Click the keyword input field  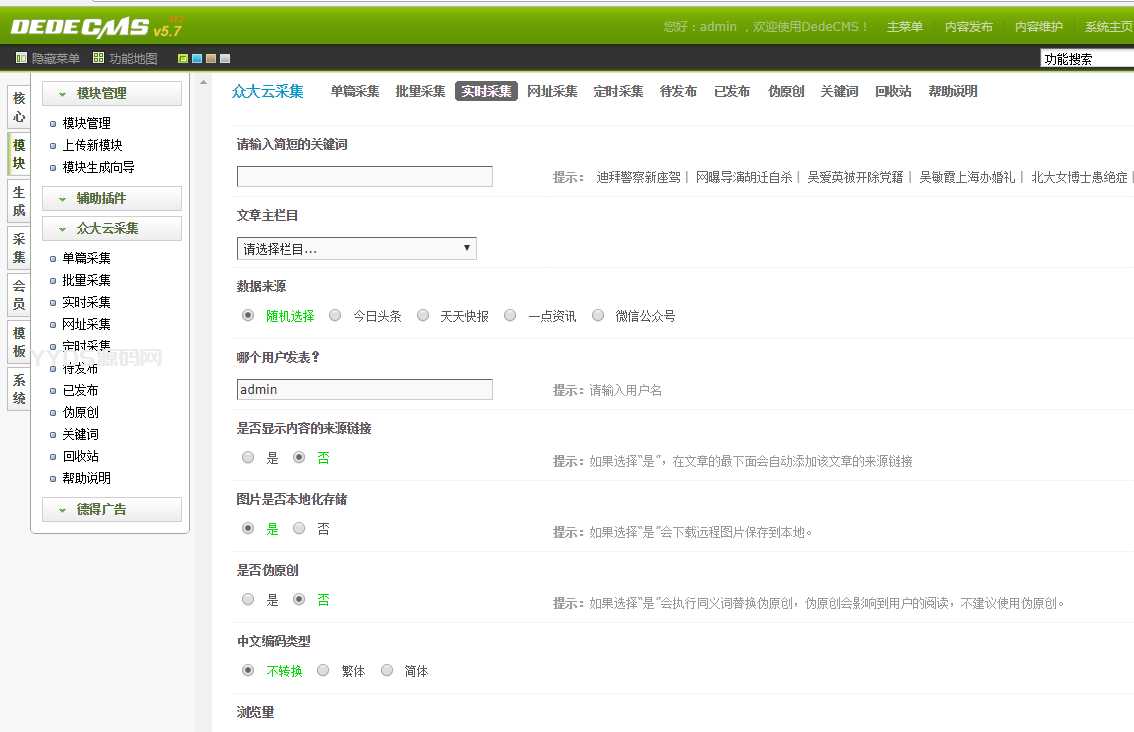pos(364,177)
